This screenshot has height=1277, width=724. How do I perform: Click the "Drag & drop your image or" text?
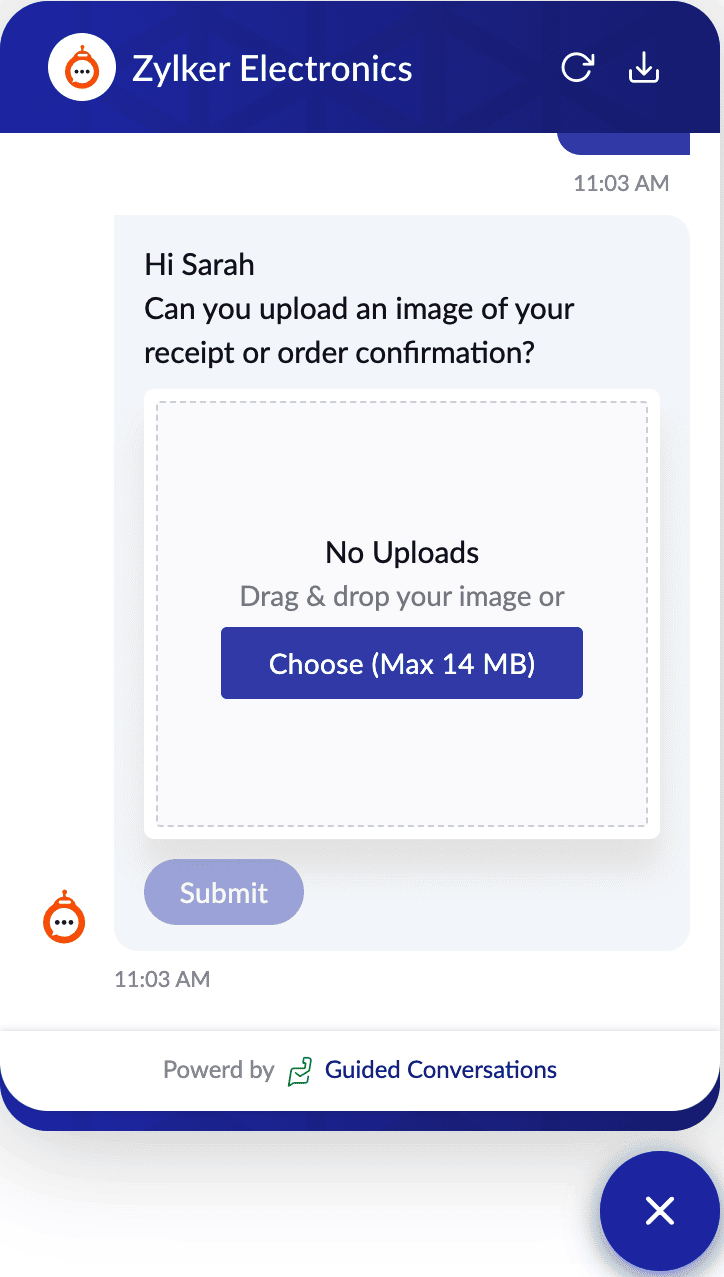tap(402, 597)
